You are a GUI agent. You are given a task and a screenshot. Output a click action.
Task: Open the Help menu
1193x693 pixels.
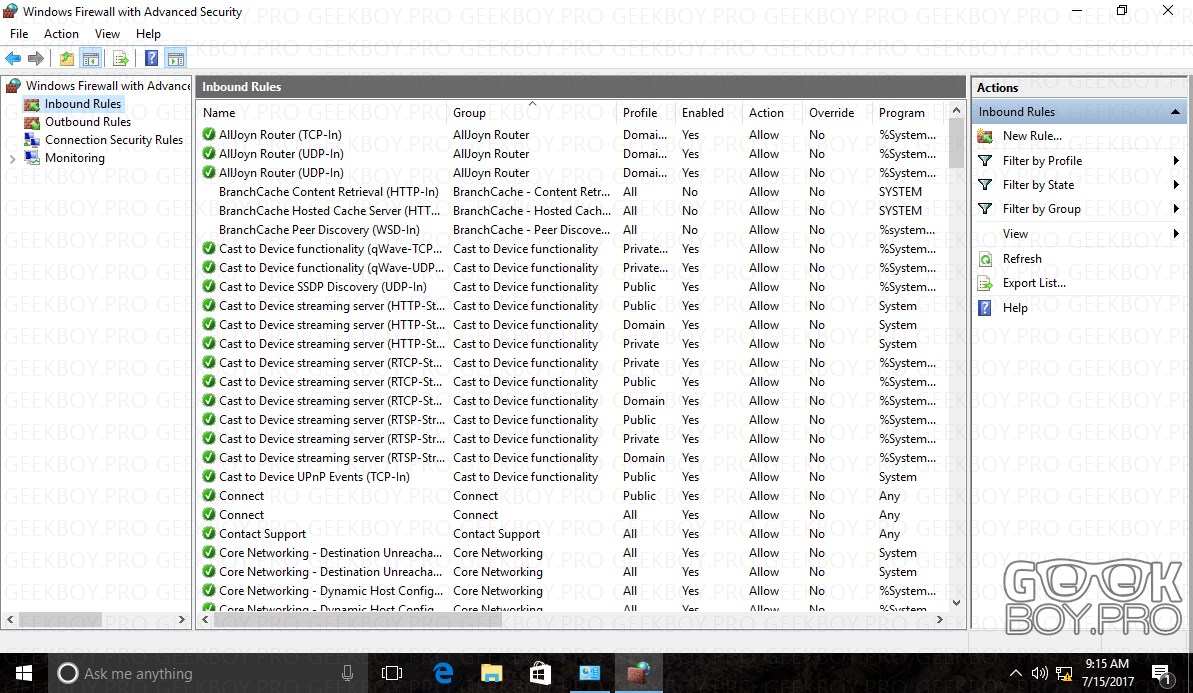point(148,33)
